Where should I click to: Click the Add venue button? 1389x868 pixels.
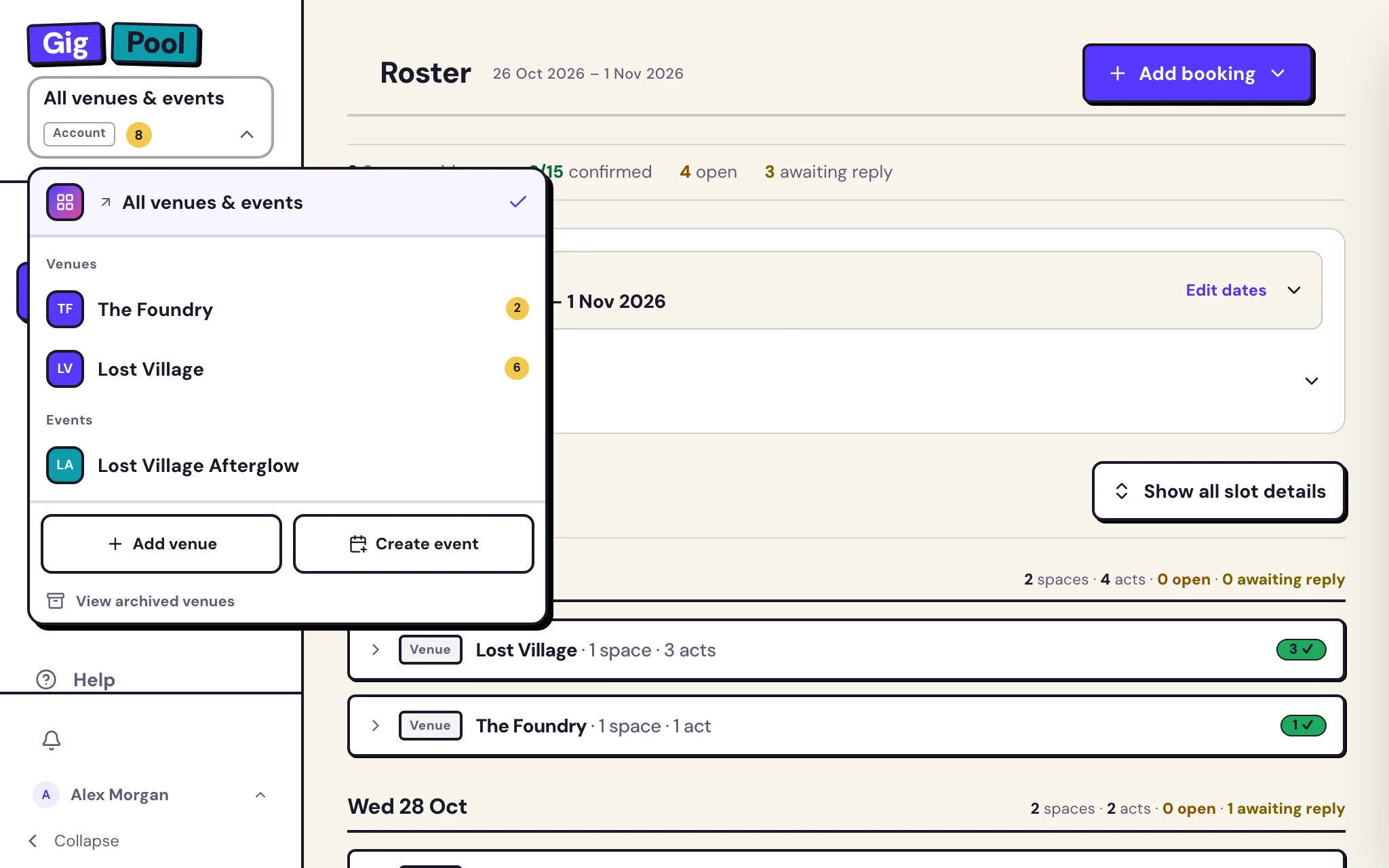tap(161, 544)
